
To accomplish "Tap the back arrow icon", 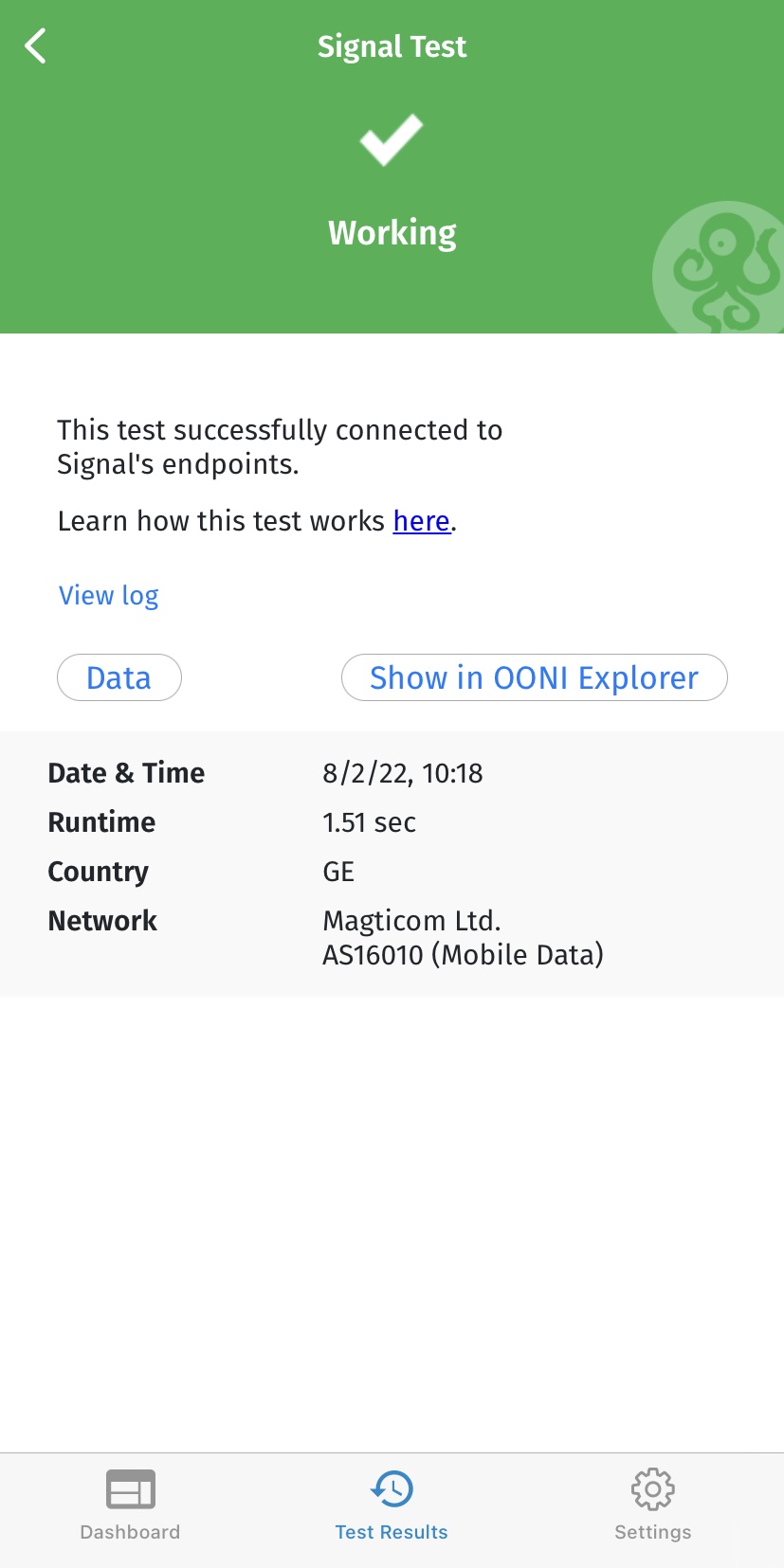I will coord(36,45).
